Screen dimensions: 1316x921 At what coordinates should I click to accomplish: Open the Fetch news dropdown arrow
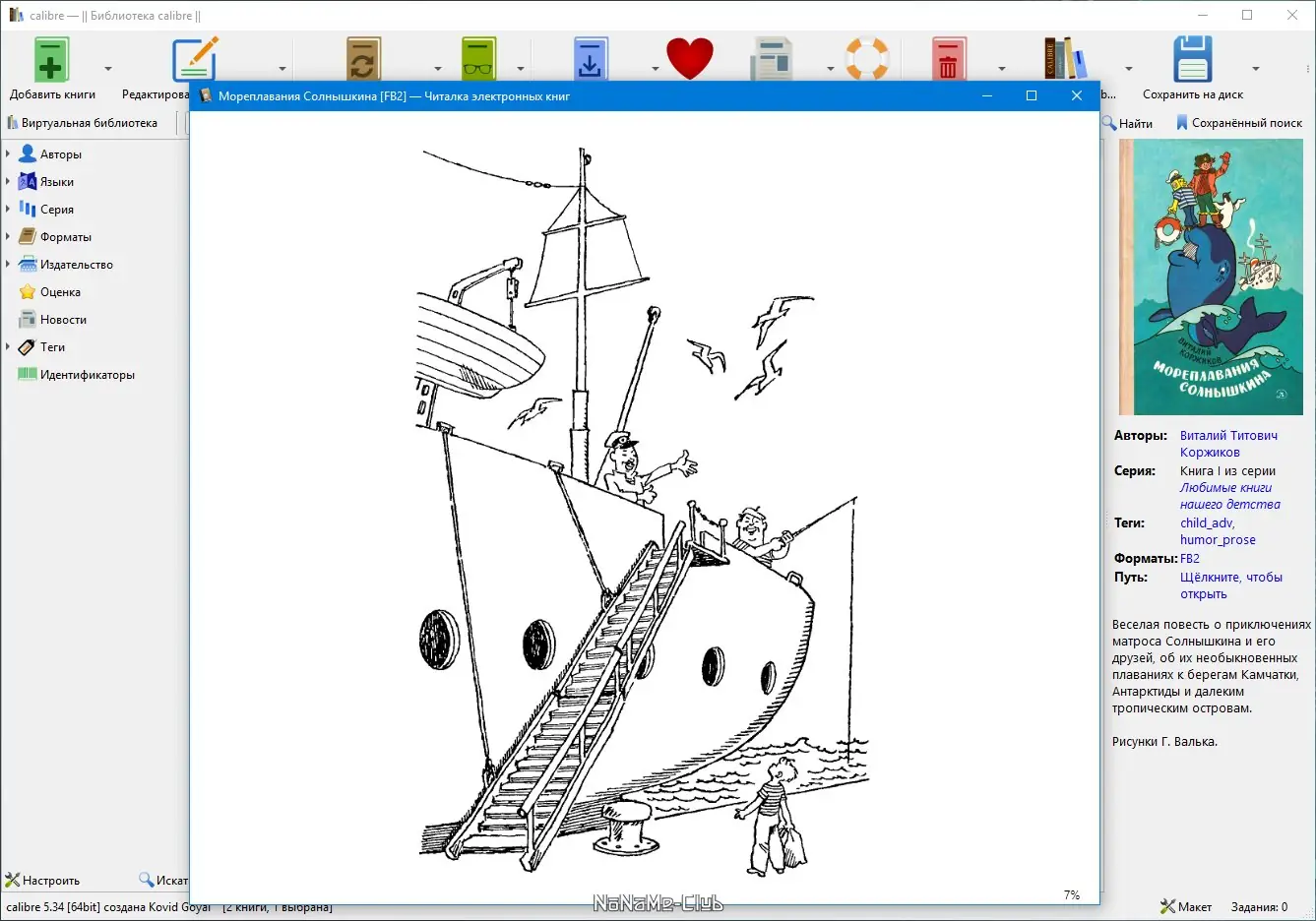[x=830, y=69]
